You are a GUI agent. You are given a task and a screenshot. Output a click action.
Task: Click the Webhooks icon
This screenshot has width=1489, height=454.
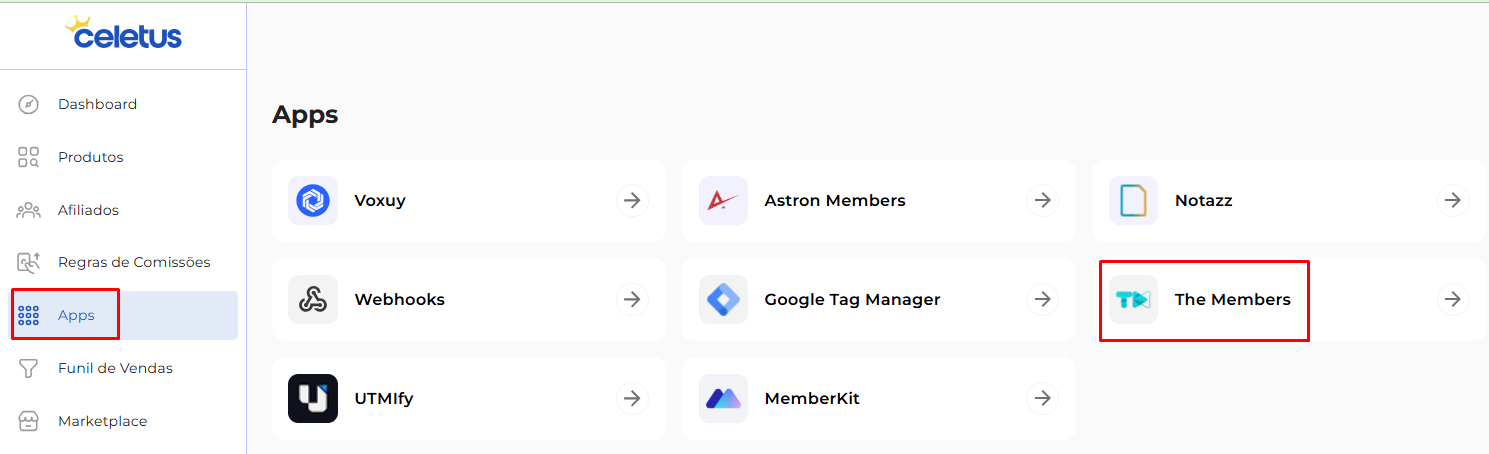[313, 299]
